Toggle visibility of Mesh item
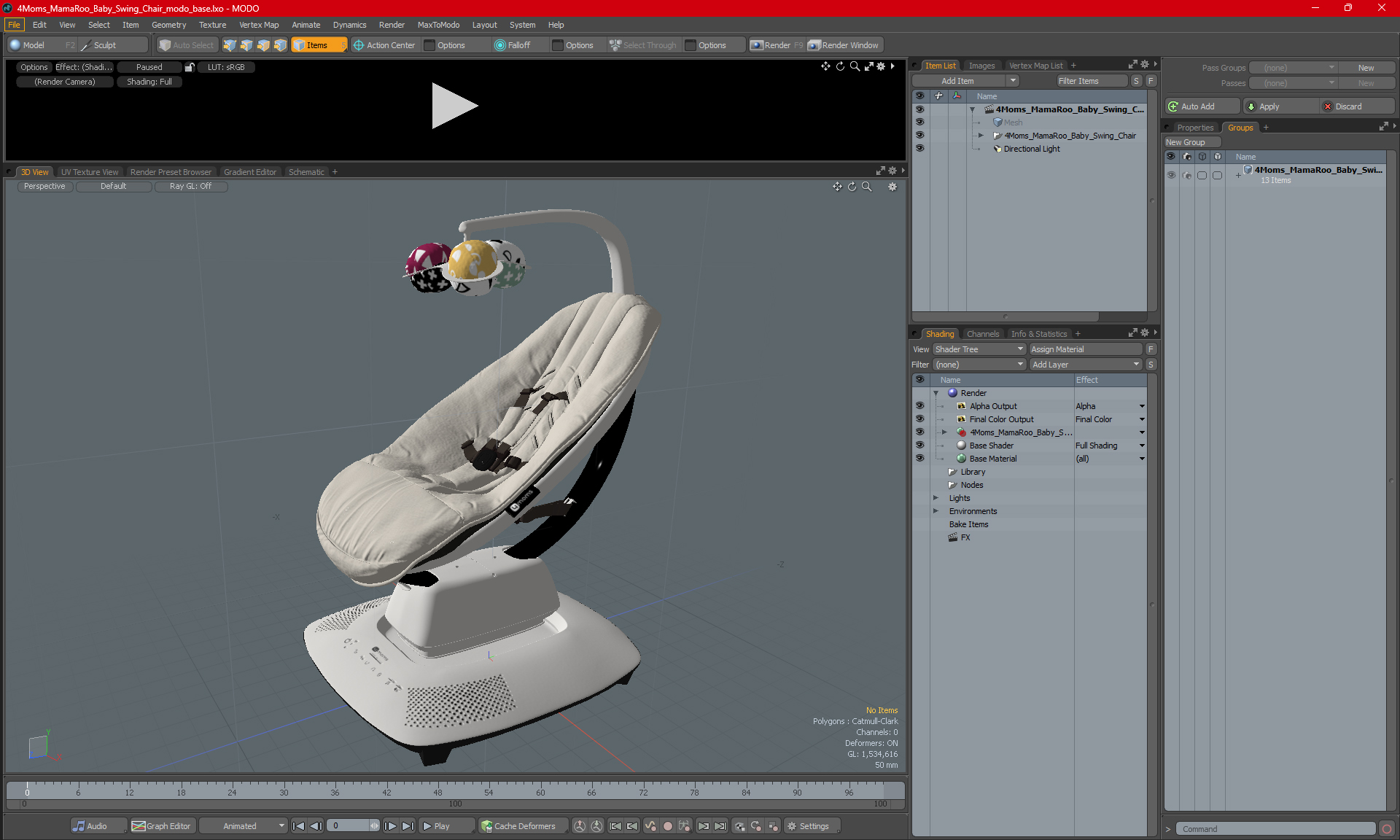The height and width of the screenshot is (840, 1400). pos(919,122)
